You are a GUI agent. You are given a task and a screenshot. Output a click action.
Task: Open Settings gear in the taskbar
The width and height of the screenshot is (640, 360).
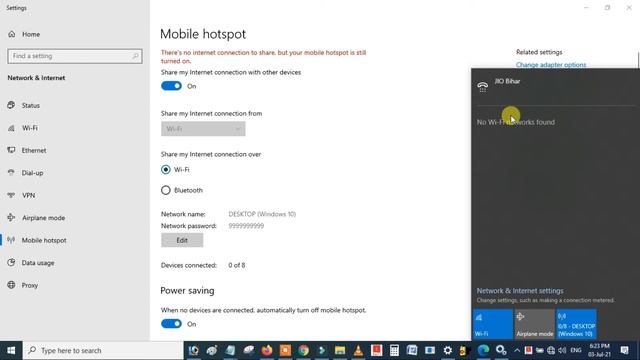coord(448,350)
